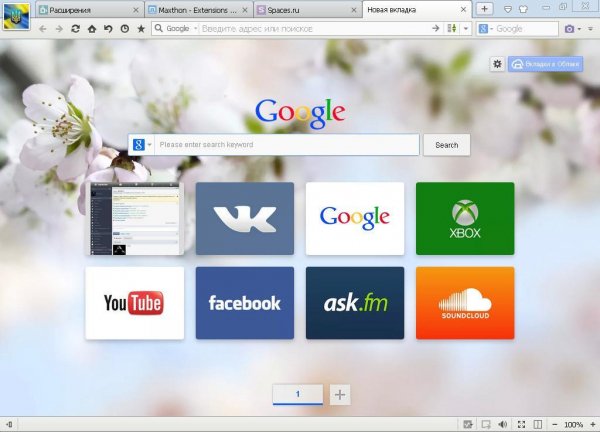Enter fullscreen with the status bar icon
600x432 pixels.
(x=521, y=424)
